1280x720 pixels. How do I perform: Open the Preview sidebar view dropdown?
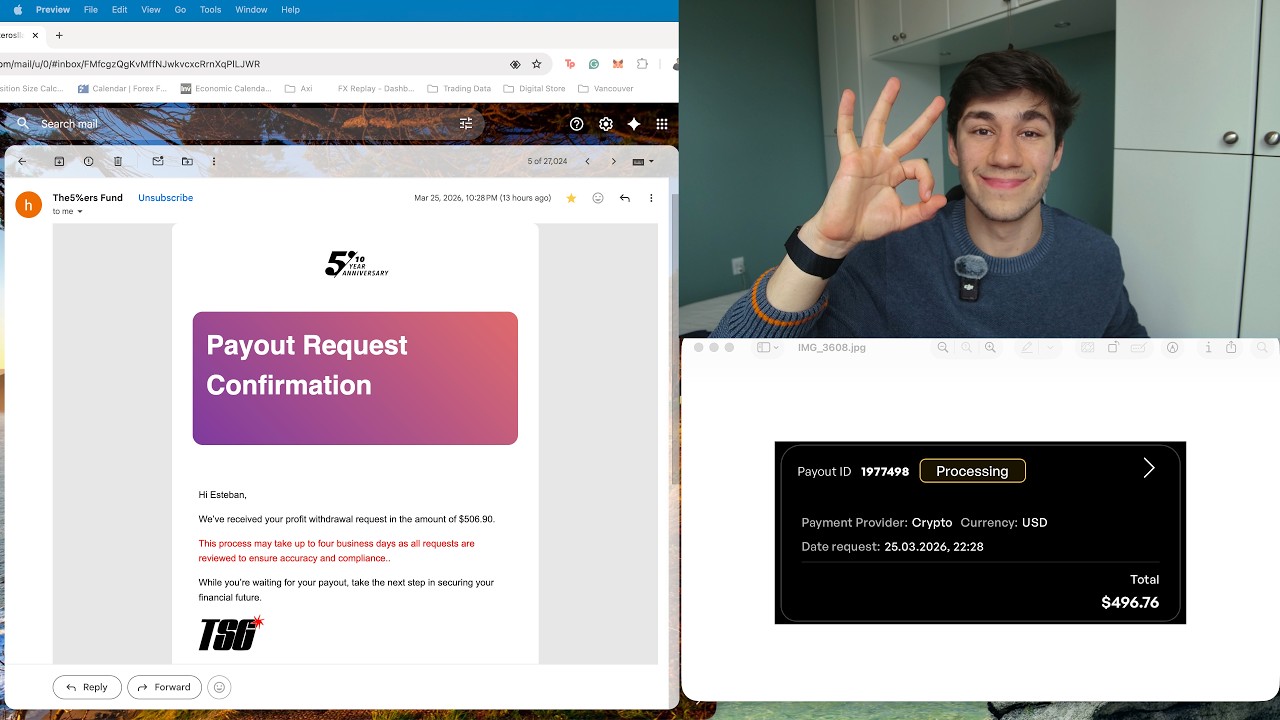pos(768,348)
